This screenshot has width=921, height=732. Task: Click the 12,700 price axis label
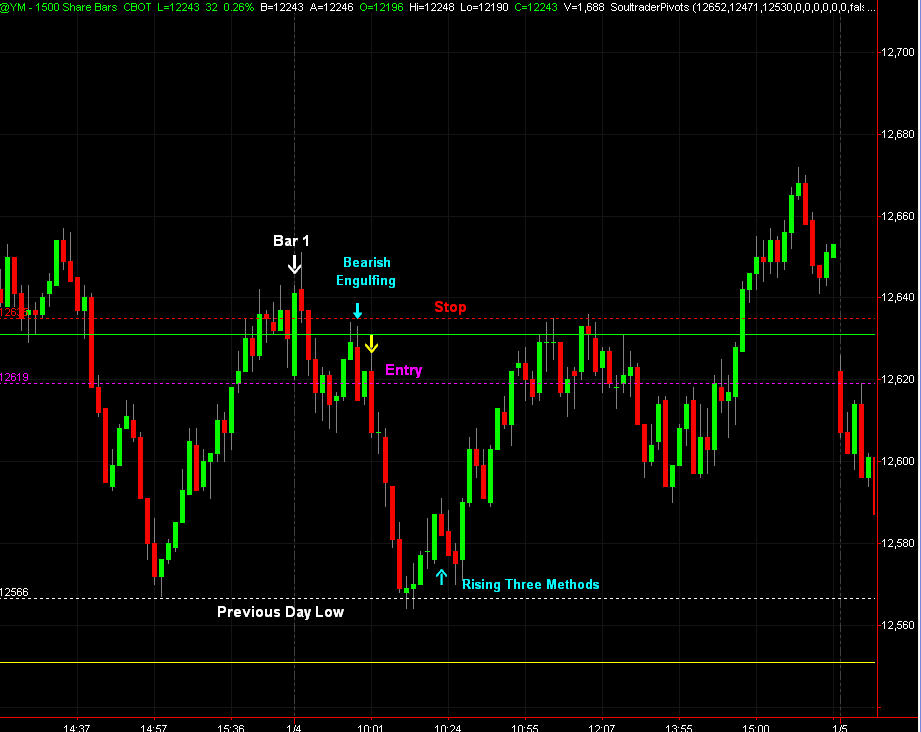pyautogui.click(x=898, y=52)
